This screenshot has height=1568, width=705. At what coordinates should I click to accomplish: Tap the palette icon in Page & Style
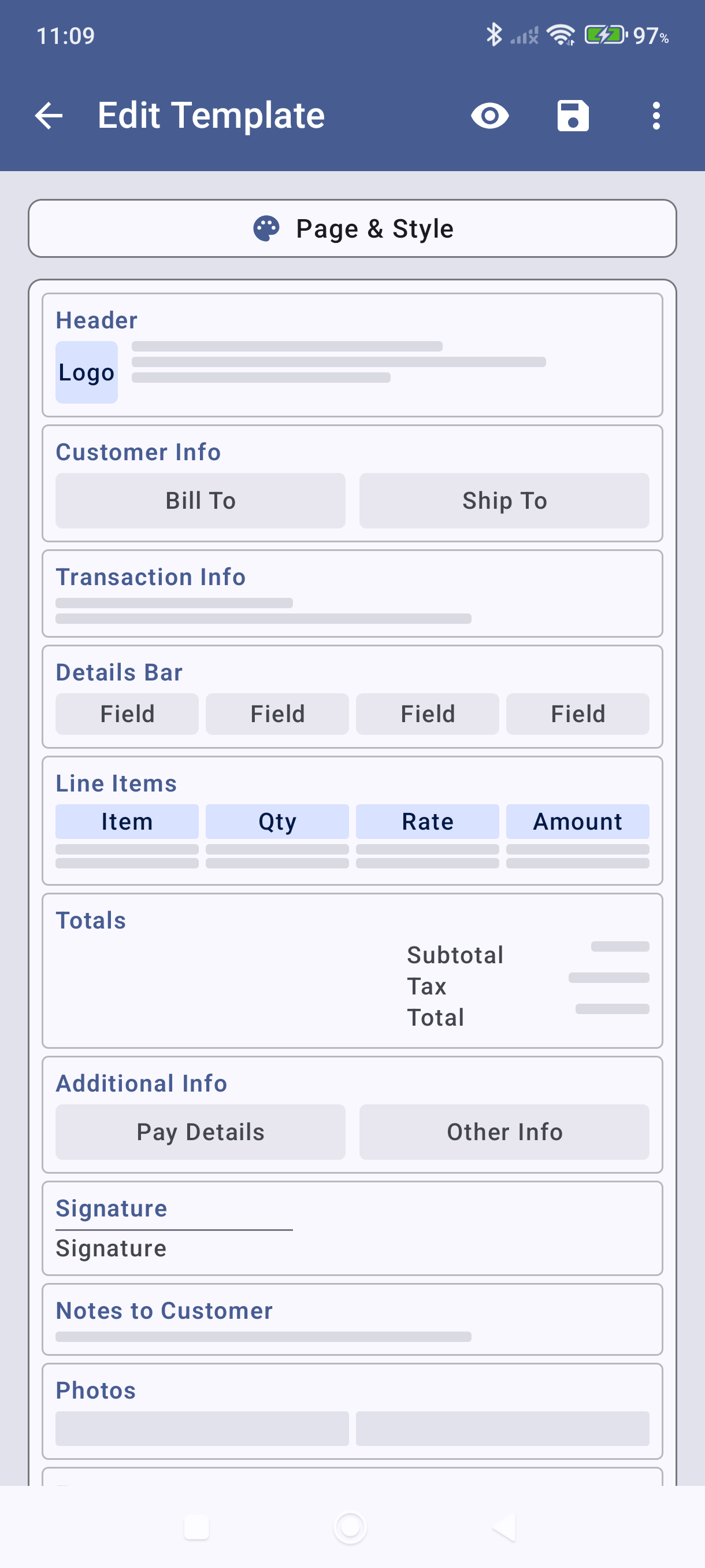[x=266, y=229]
